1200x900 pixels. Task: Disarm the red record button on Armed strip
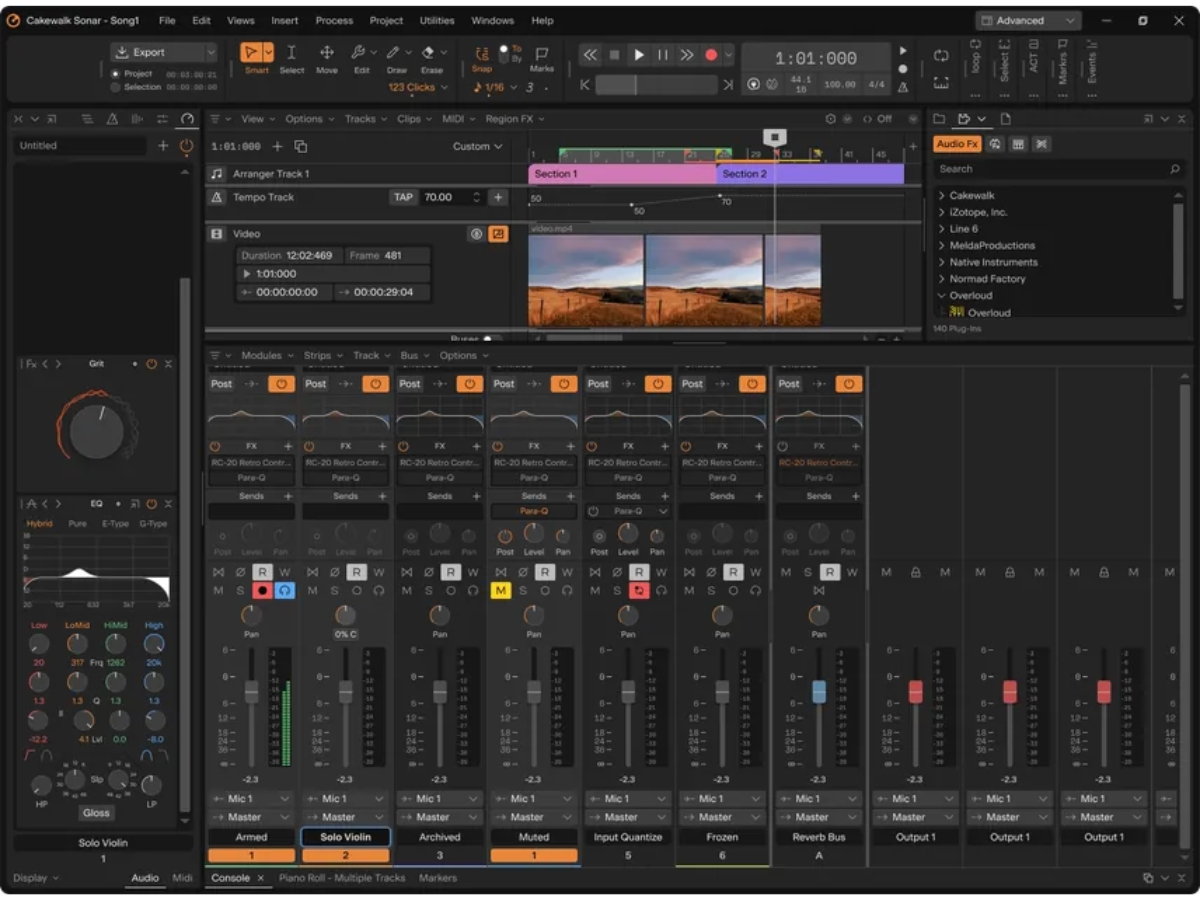(263, 591)
